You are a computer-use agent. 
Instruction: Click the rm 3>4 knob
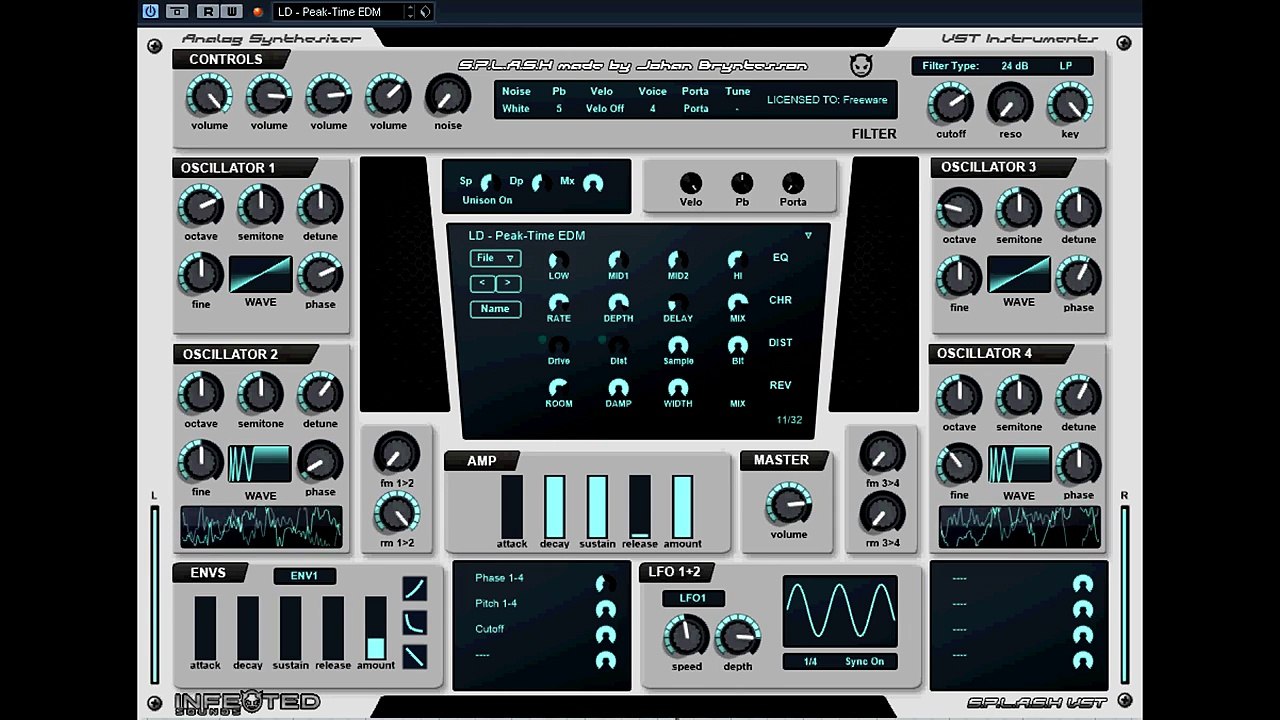[882, 514]
